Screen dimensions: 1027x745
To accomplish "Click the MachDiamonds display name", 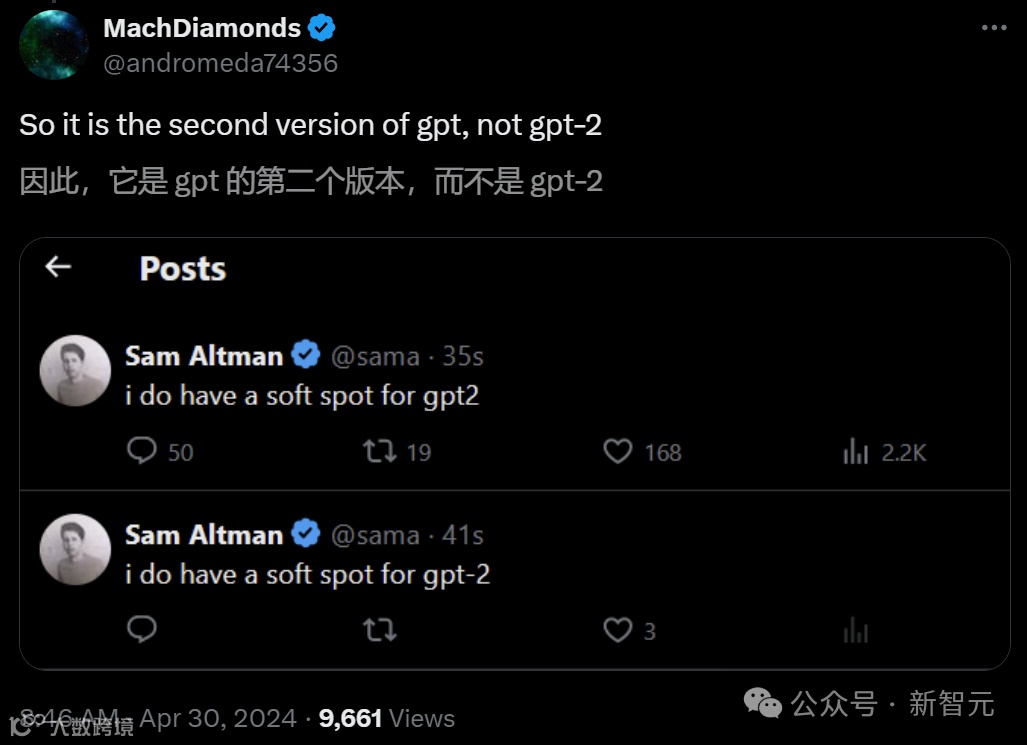I will pos(202,28).
